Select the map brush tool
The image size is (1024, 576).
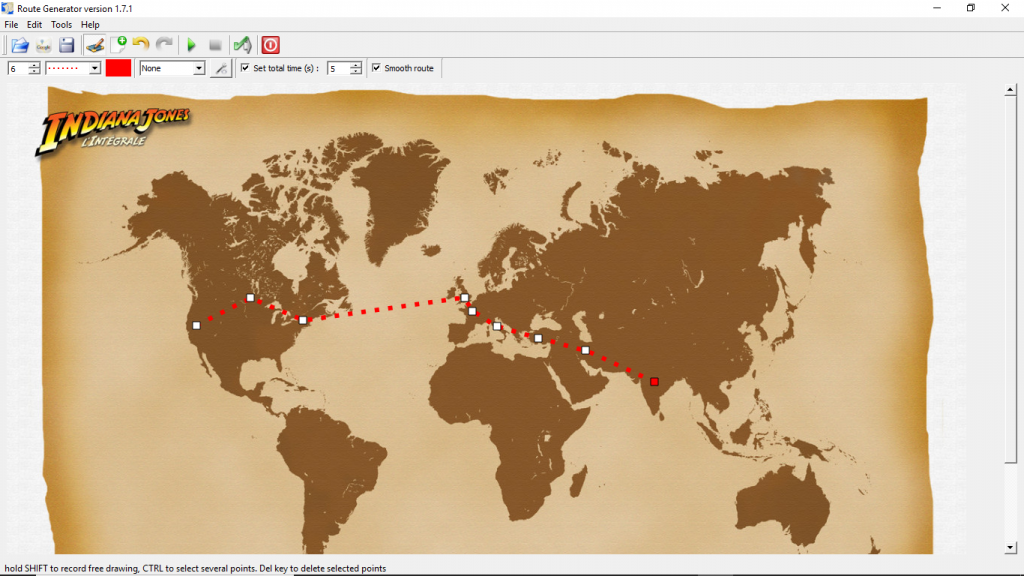(95, 44)
